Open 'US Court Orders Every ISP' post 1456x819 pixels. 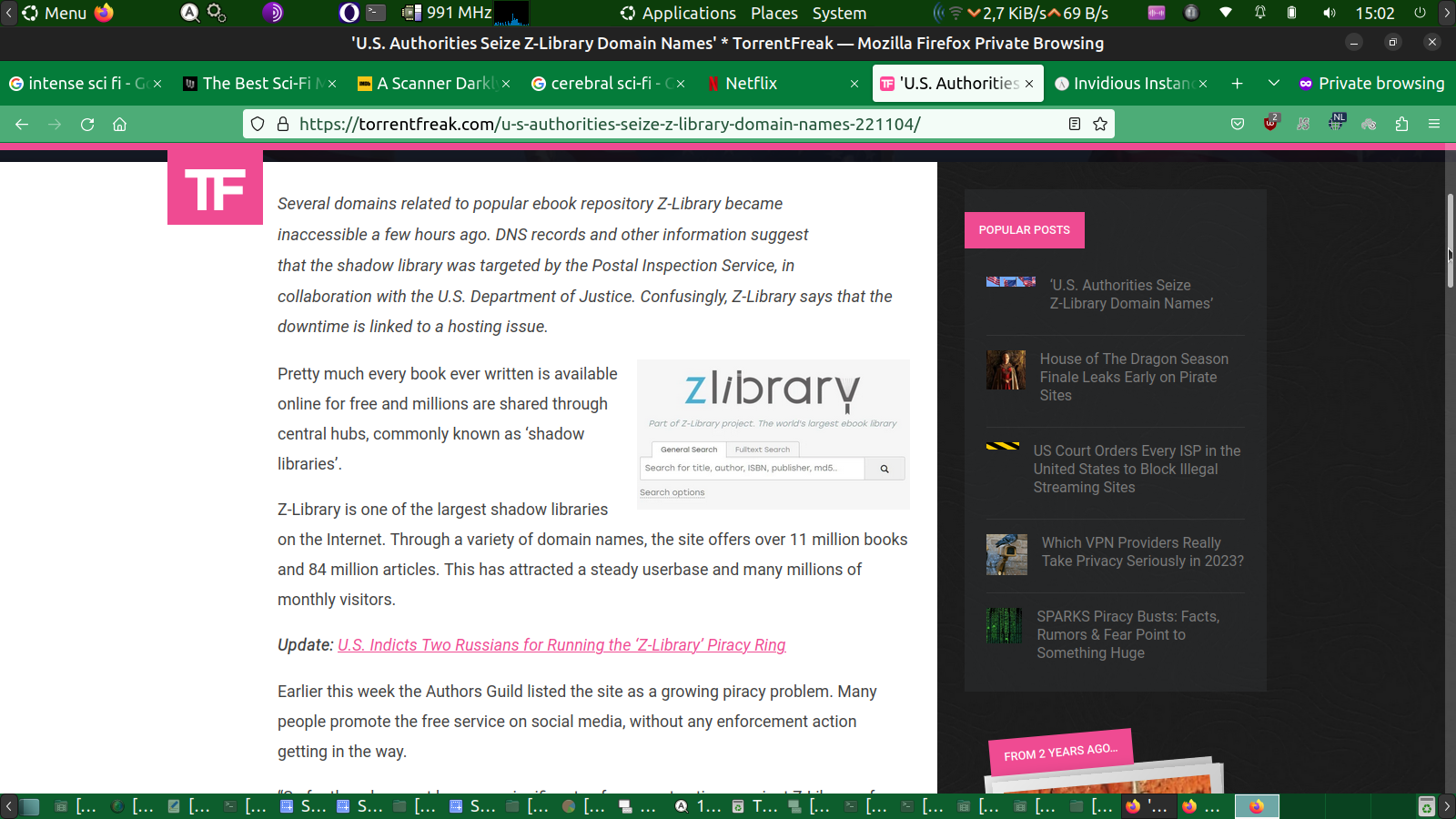point(1137,469)
